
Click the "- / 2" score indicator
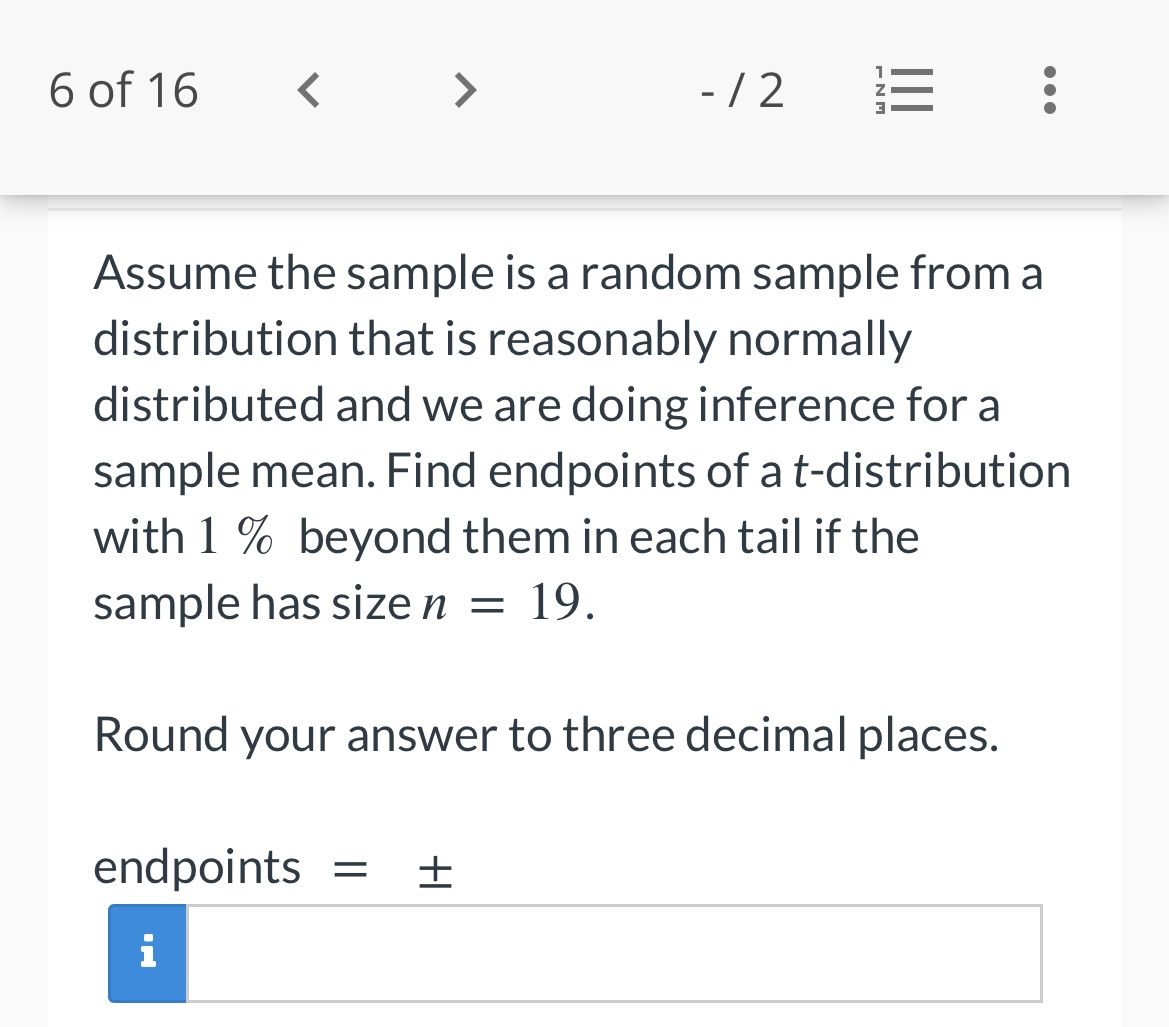pyautogui.click(x=741, y=90)
